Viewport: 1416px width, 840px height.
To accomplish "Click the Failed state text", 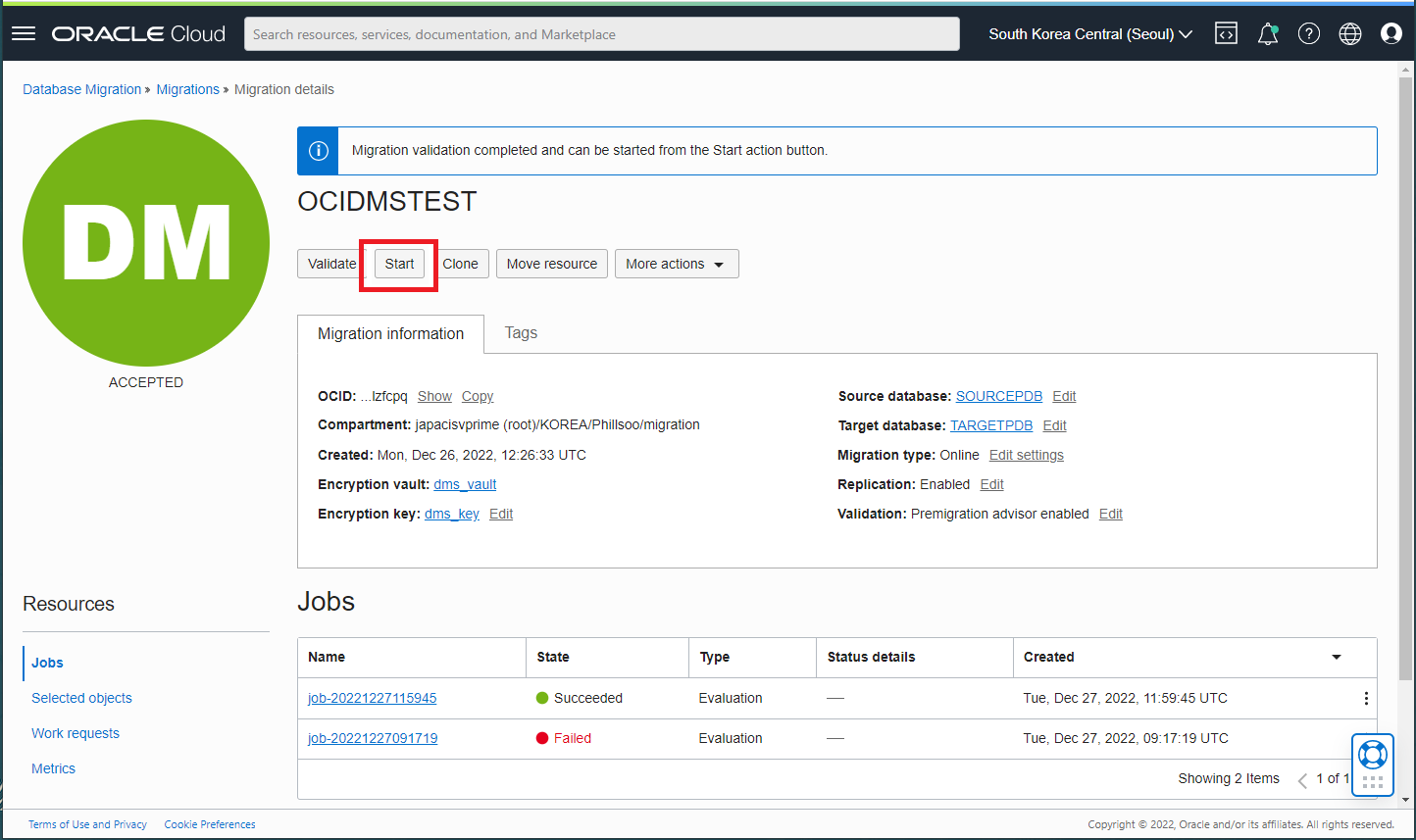I will (x=573, y=738).
